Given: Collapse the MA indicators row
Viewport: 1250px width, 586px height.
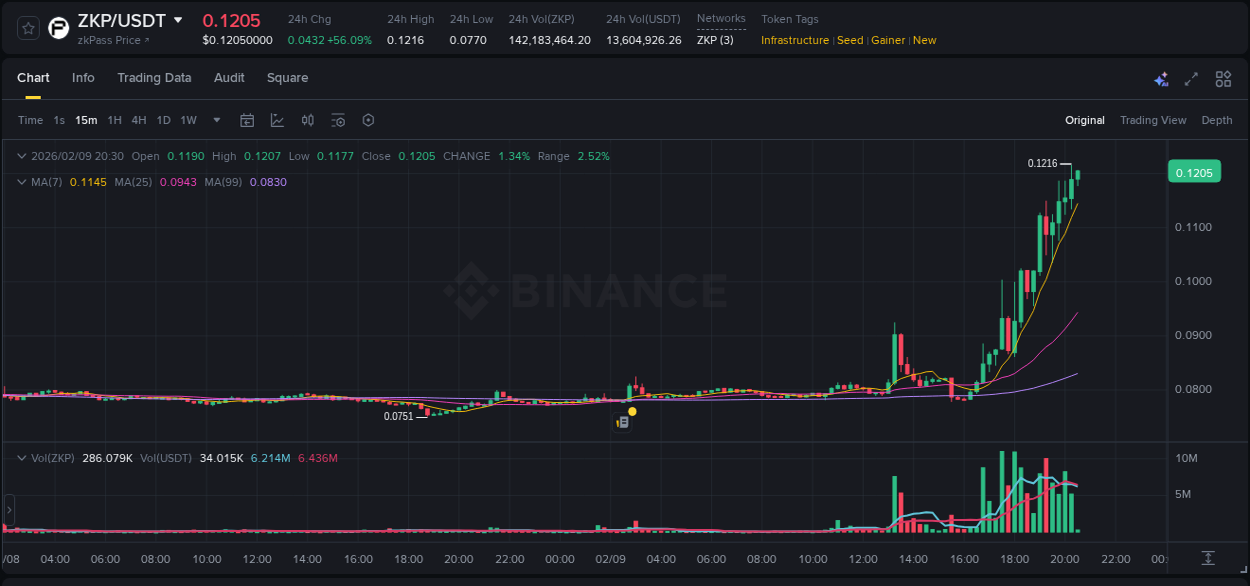Looking at the screenshot, I should (21, 182).
